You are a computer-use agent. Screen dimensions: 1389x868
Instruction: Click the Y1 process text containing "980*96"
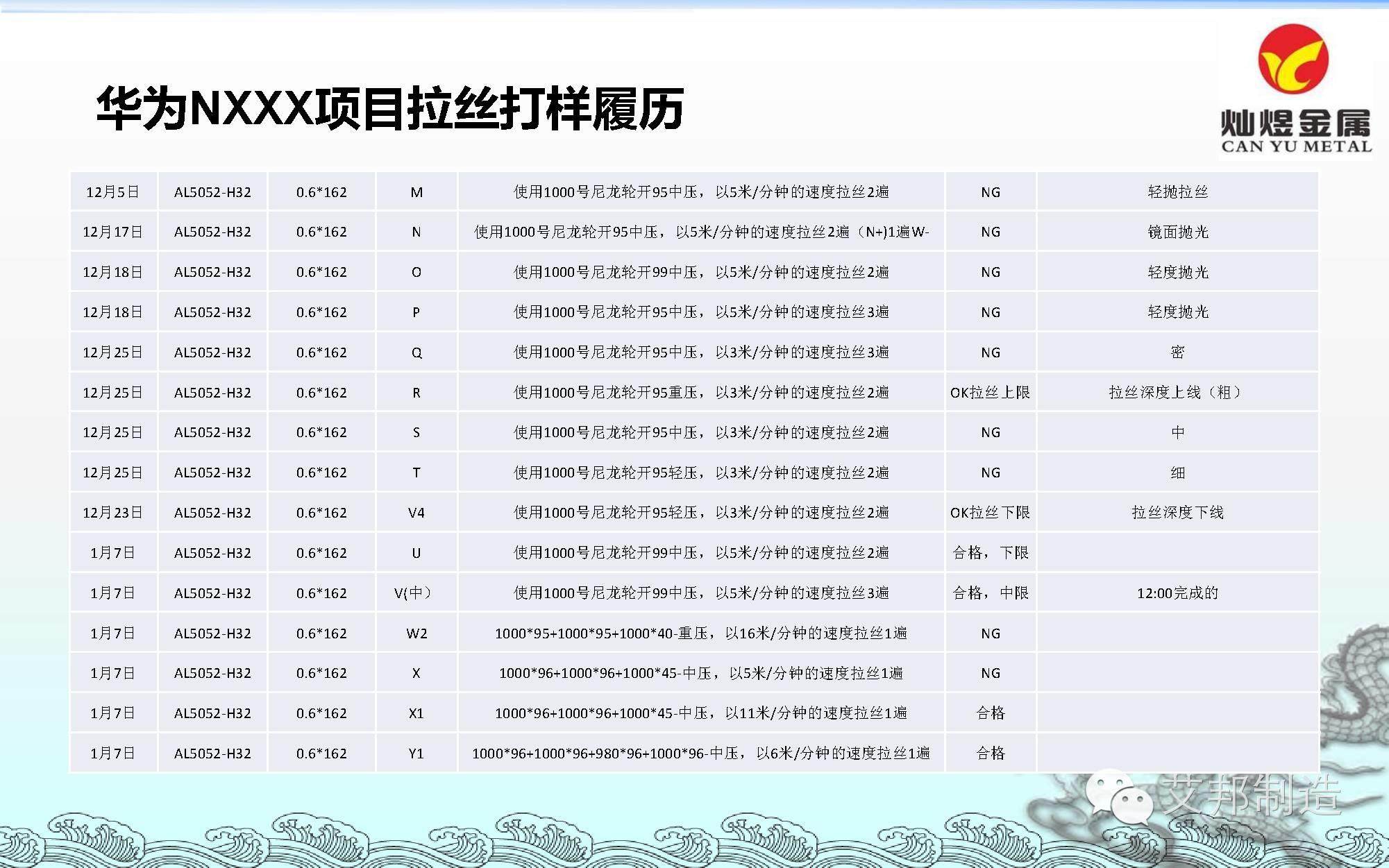(x=701, y=754)
